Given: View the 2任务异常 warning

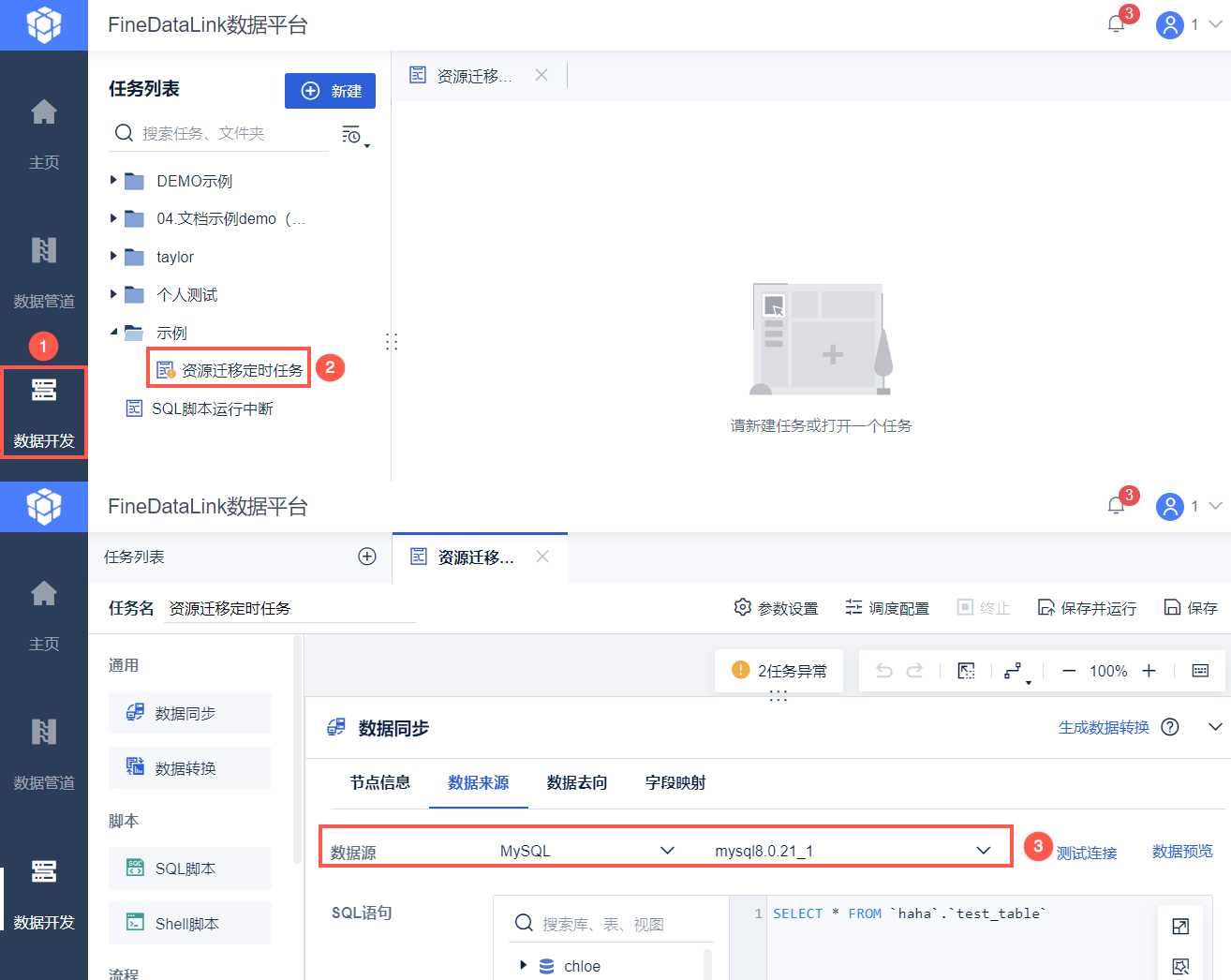Looking at the screenshot, I should coord(779,671).
